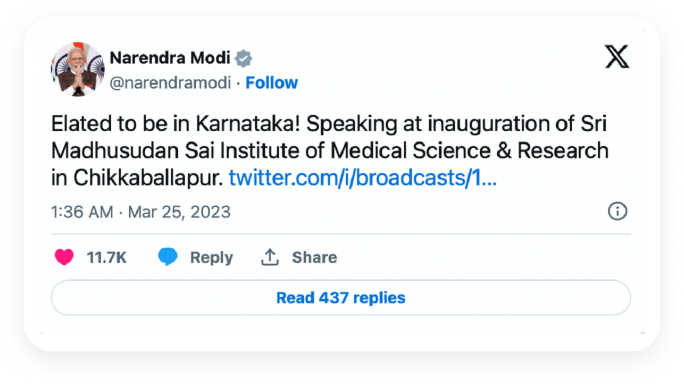Follow the @narendramodi account
Image resolution: width=684 pixels, height=384 pixels.
[x=271, y=83]
